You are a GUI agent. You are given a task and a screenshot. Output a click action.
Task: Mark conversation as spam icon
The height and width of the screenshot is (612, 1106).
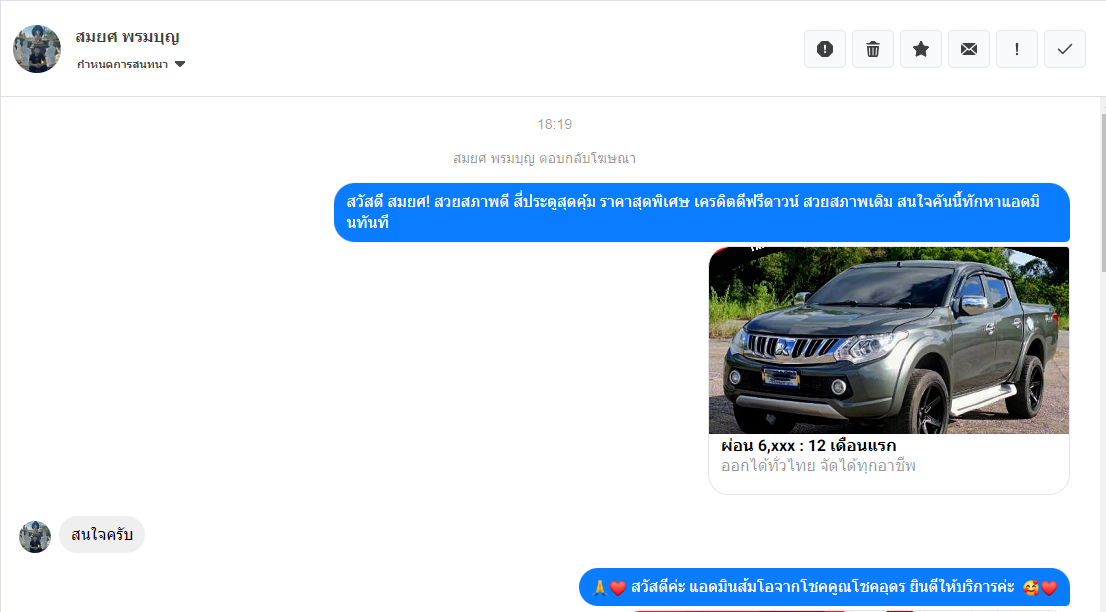click(x=825, y=49)
